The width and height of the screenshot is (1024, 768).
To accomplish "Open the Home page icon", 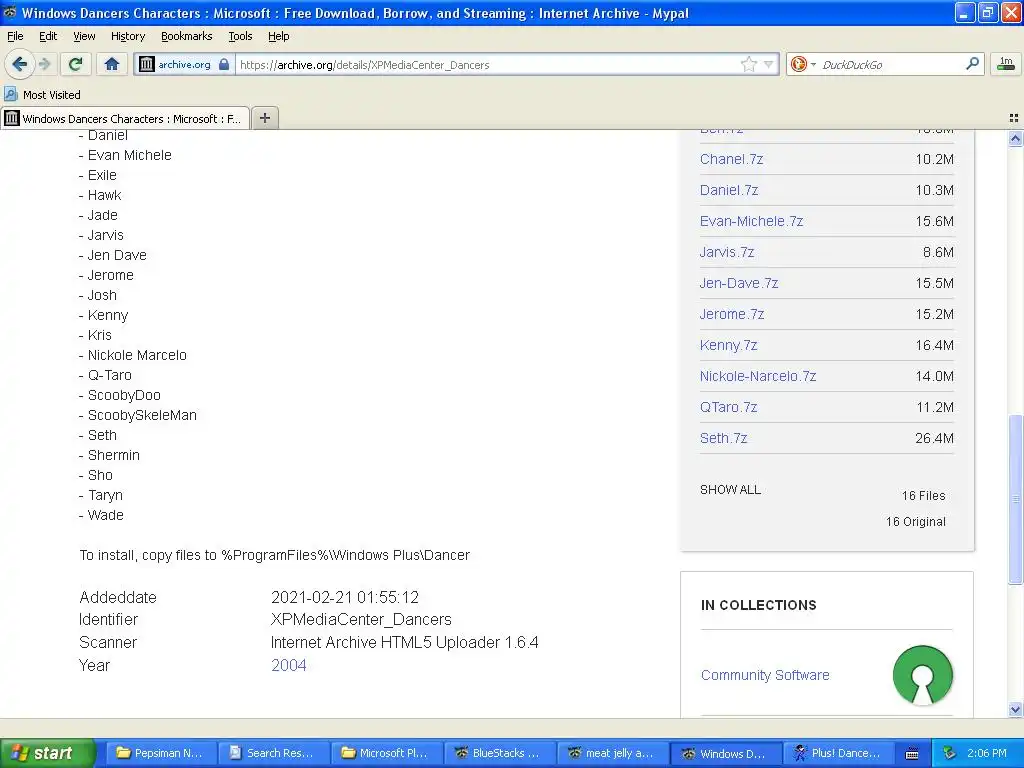I will (x=112, y=64).
